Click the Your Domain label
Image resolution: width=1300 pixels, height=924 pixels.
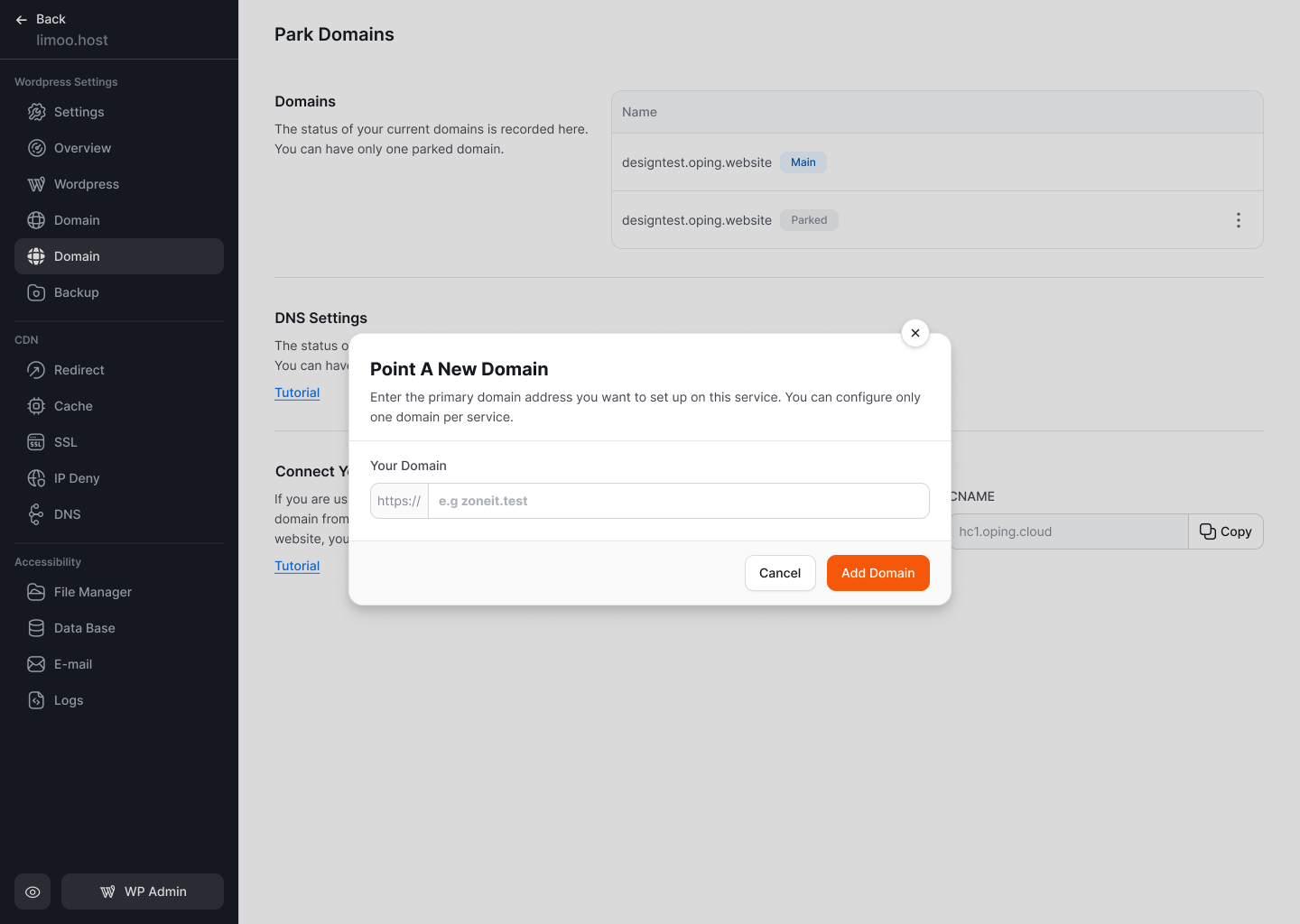point(408,466)
